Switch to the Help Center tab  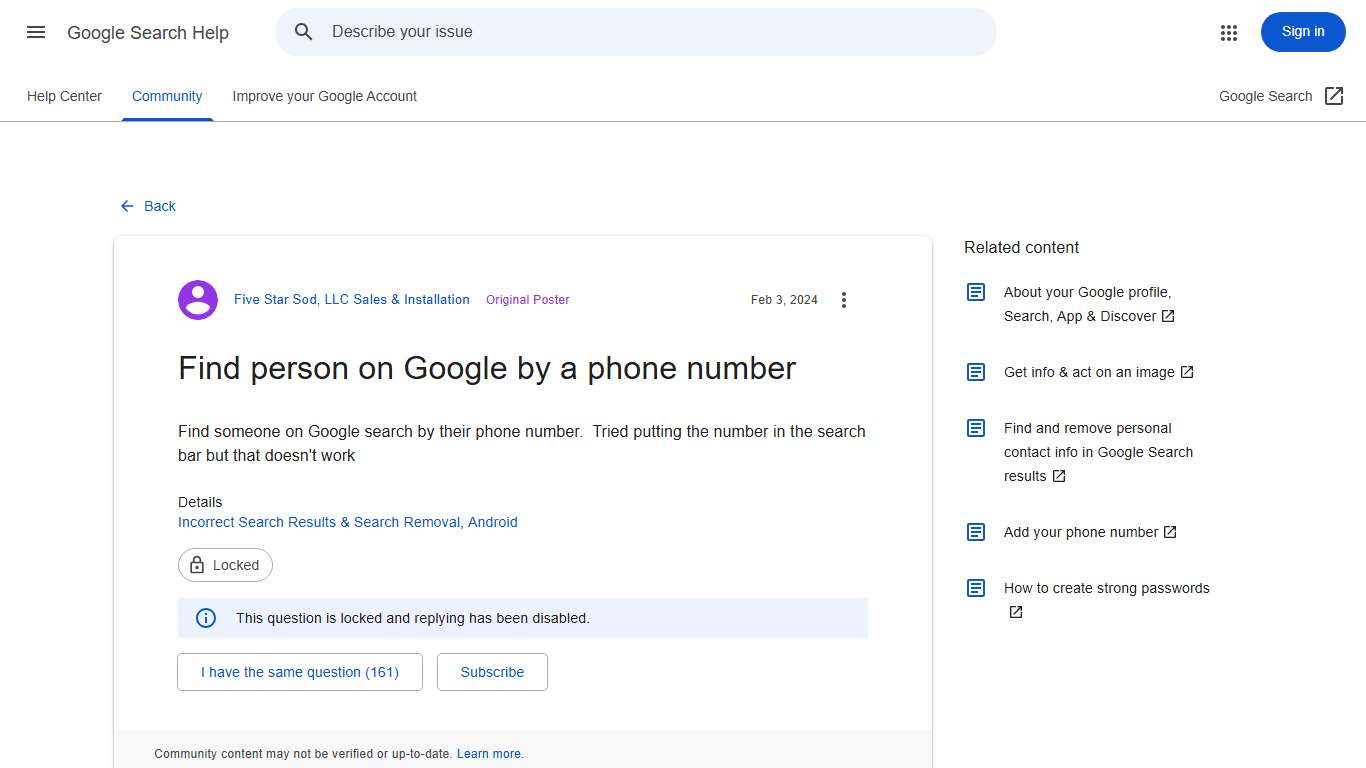pyautogui.click(x=64, y=96)
